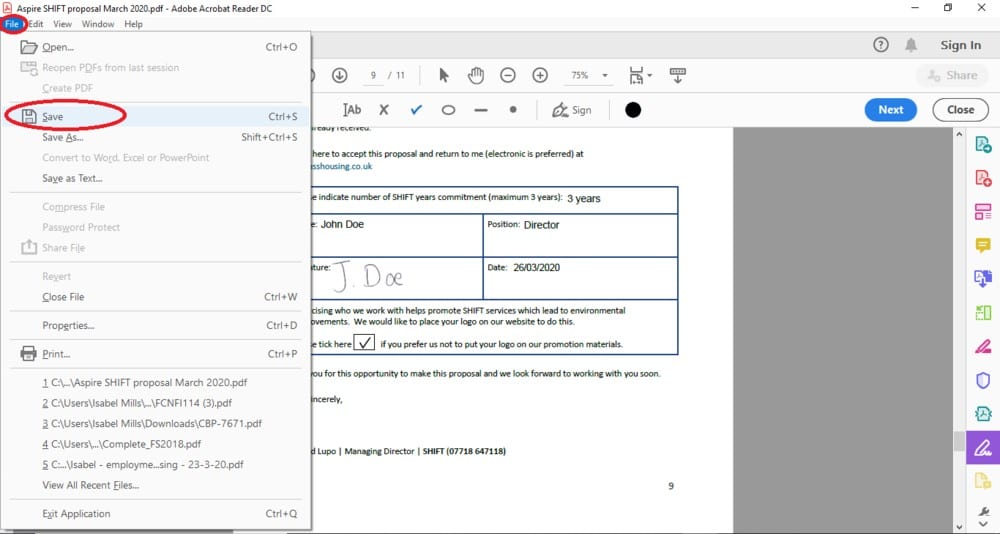Open notifications bell icon
The width and height of the screenshot is (1000, 534).
[911, 45]
